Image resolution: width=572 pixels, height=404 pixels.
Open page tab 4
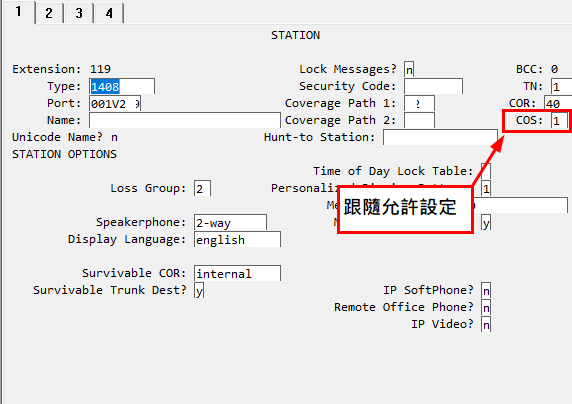pos(109,13)
